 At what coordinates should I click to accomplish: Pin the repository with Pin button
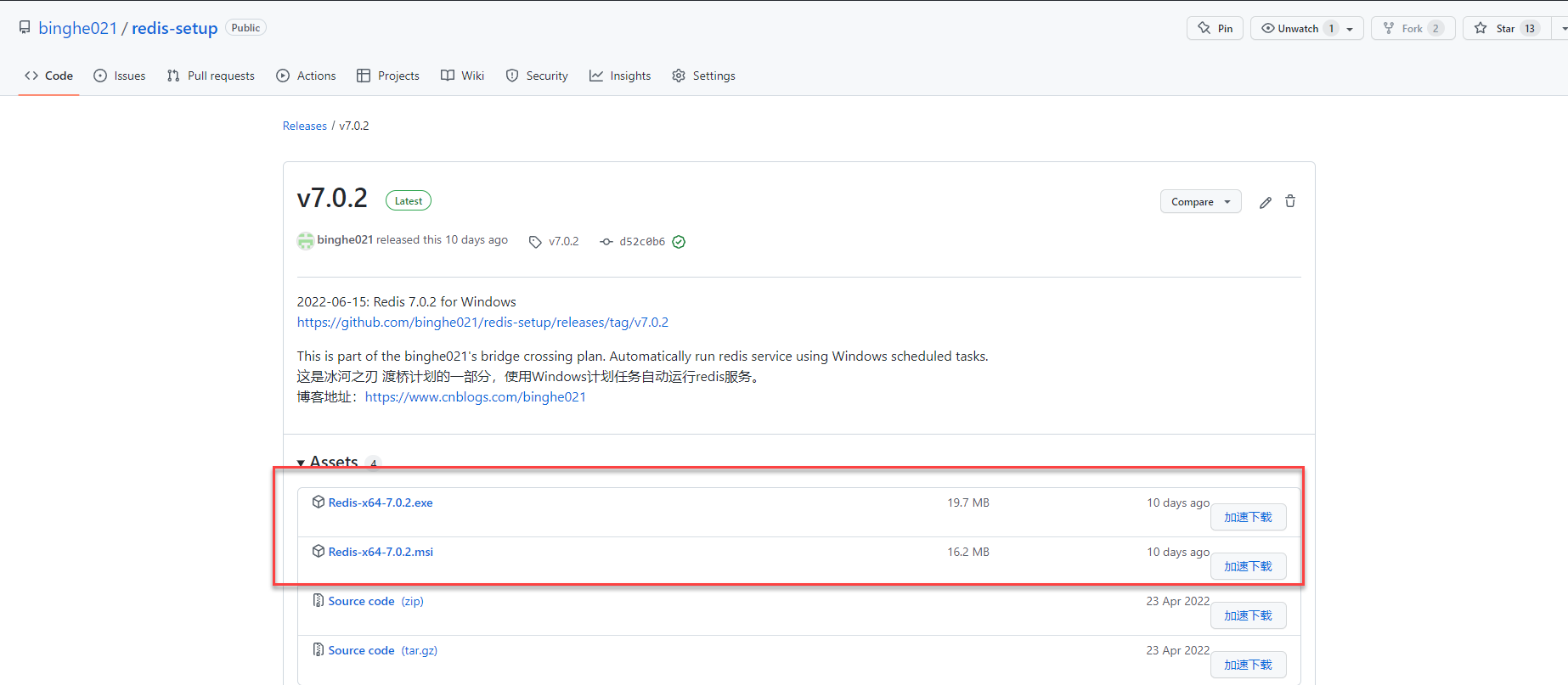(x=1215, y=28)
